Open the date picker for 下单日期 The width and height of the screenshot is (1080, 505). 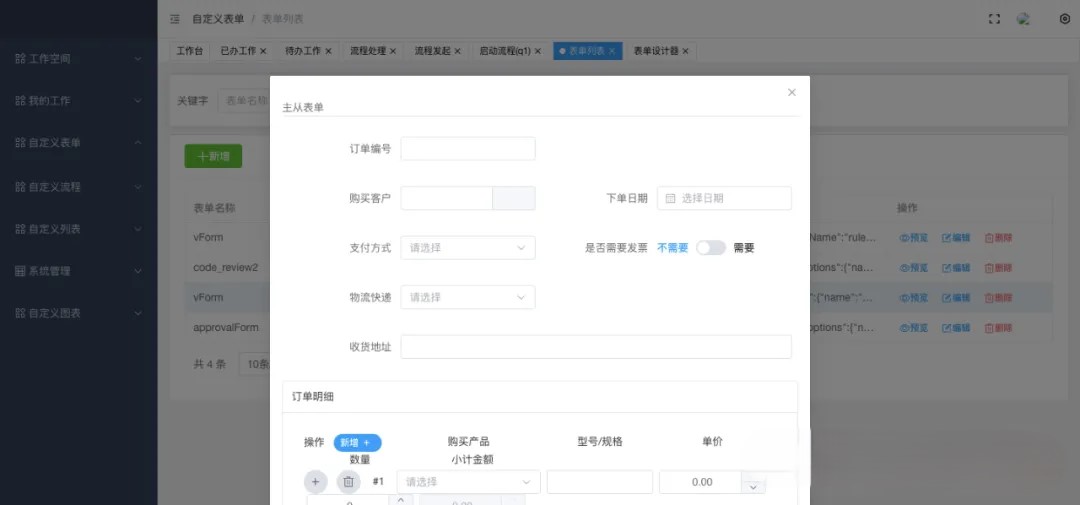(x=724, y=198)
